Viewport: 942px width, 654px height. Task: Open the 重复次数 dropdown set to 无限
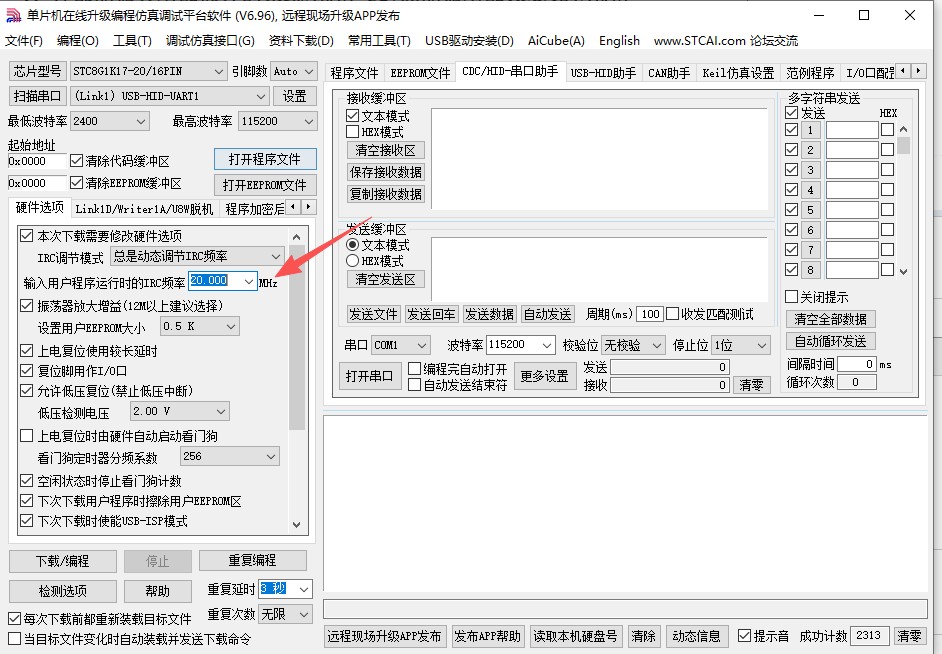(283, 614)
